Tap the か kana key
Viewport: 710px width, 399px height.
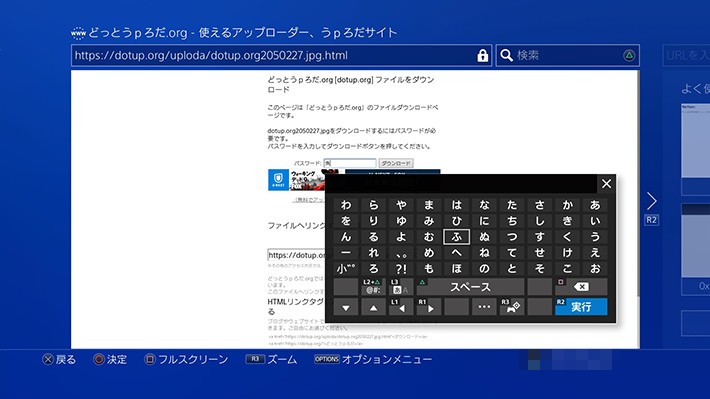pos(567,205)
